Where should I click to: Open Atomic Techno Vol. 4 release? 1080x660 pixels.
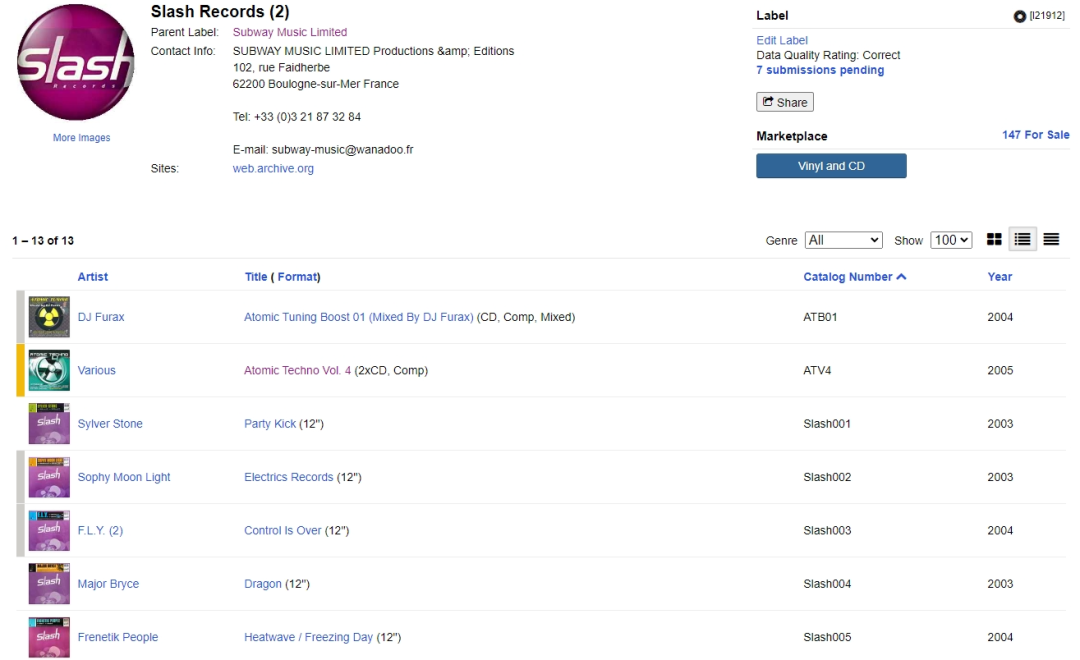click(297, 370)
